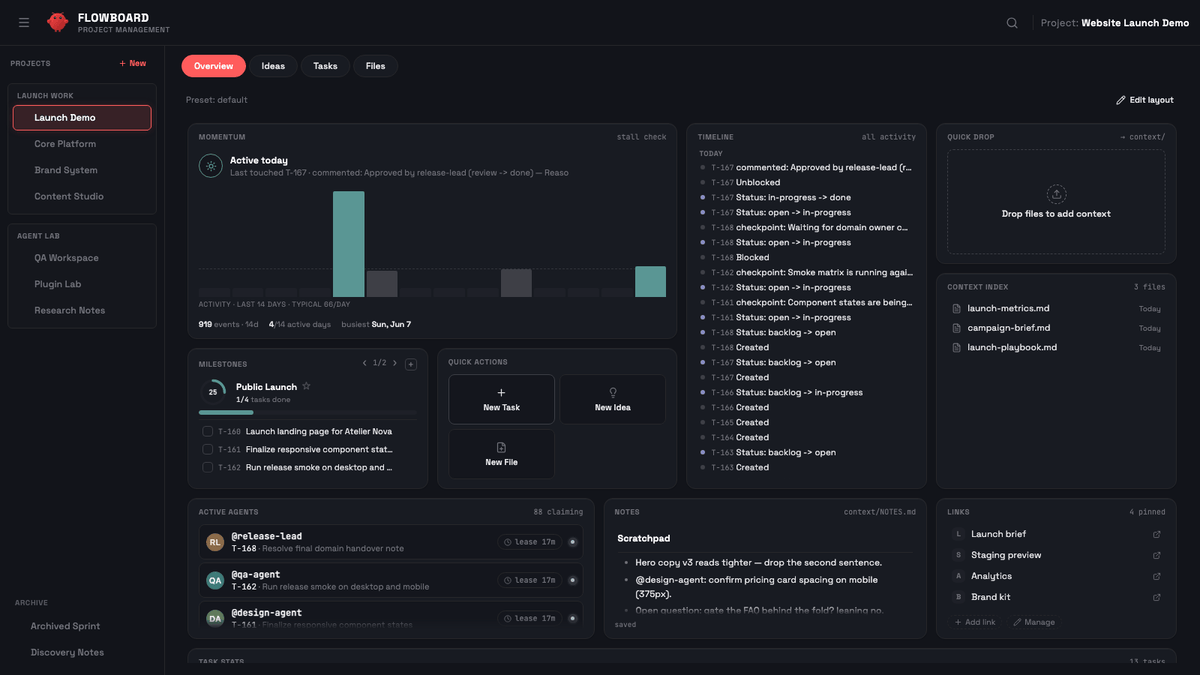Star the Public Launch milestone
Viewport: 1200px width, 675px height.
pos(306,386)
